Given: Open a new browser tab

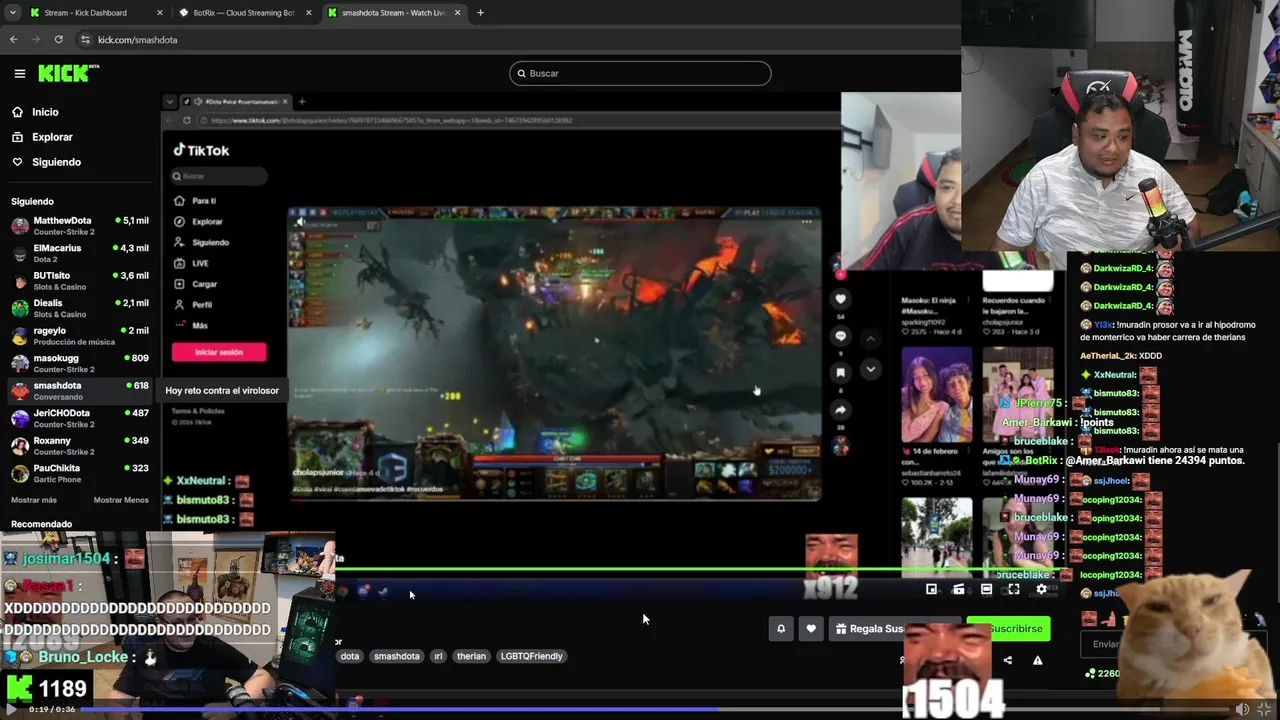Looking at the screenshot, I should pyautogui.click(x=480, y=13).
